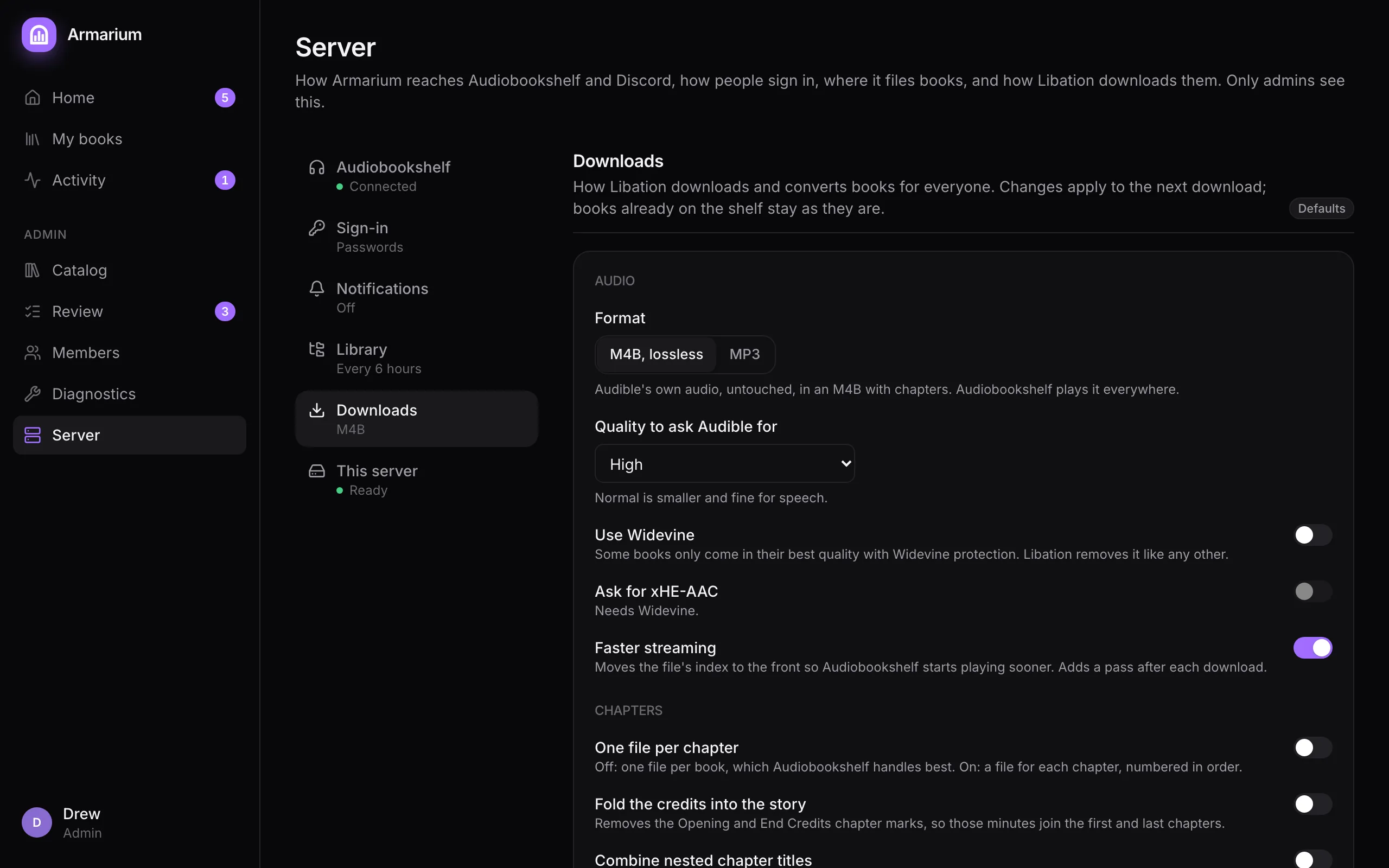Viewport: 1389px width, 868px height.
Task: Open the Catalog page
Action: 129,270
